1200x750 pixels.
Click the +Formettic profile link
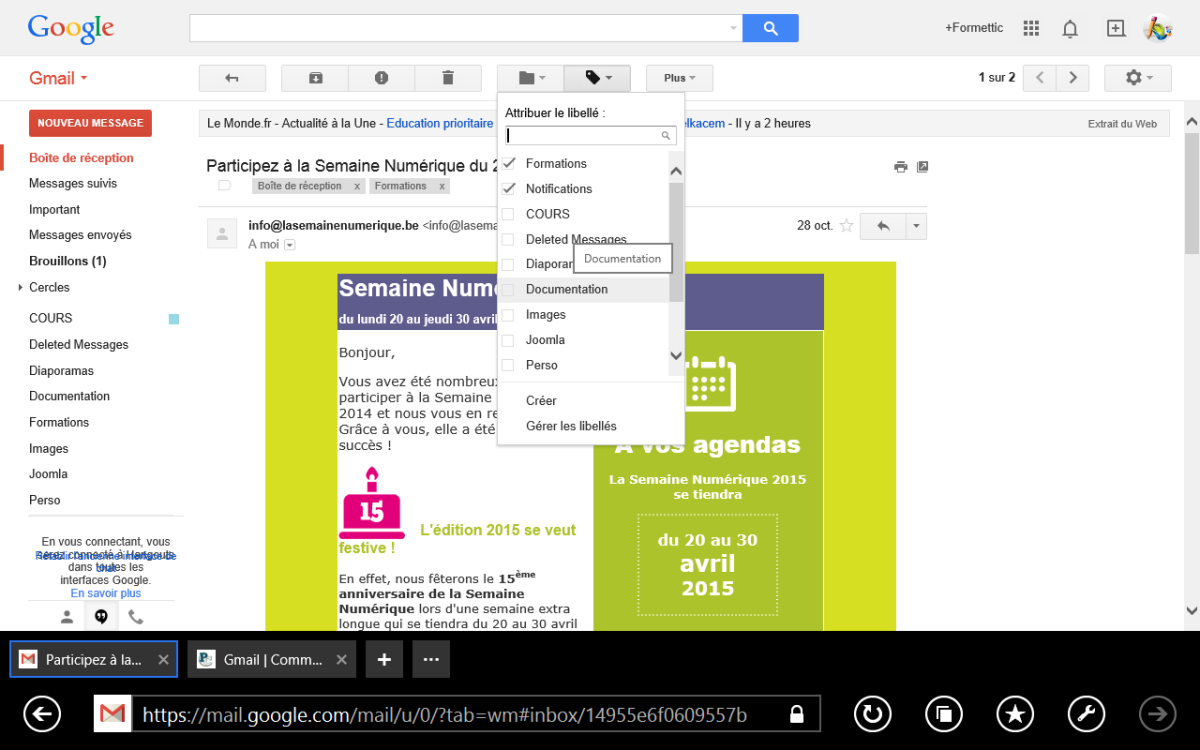974,28
